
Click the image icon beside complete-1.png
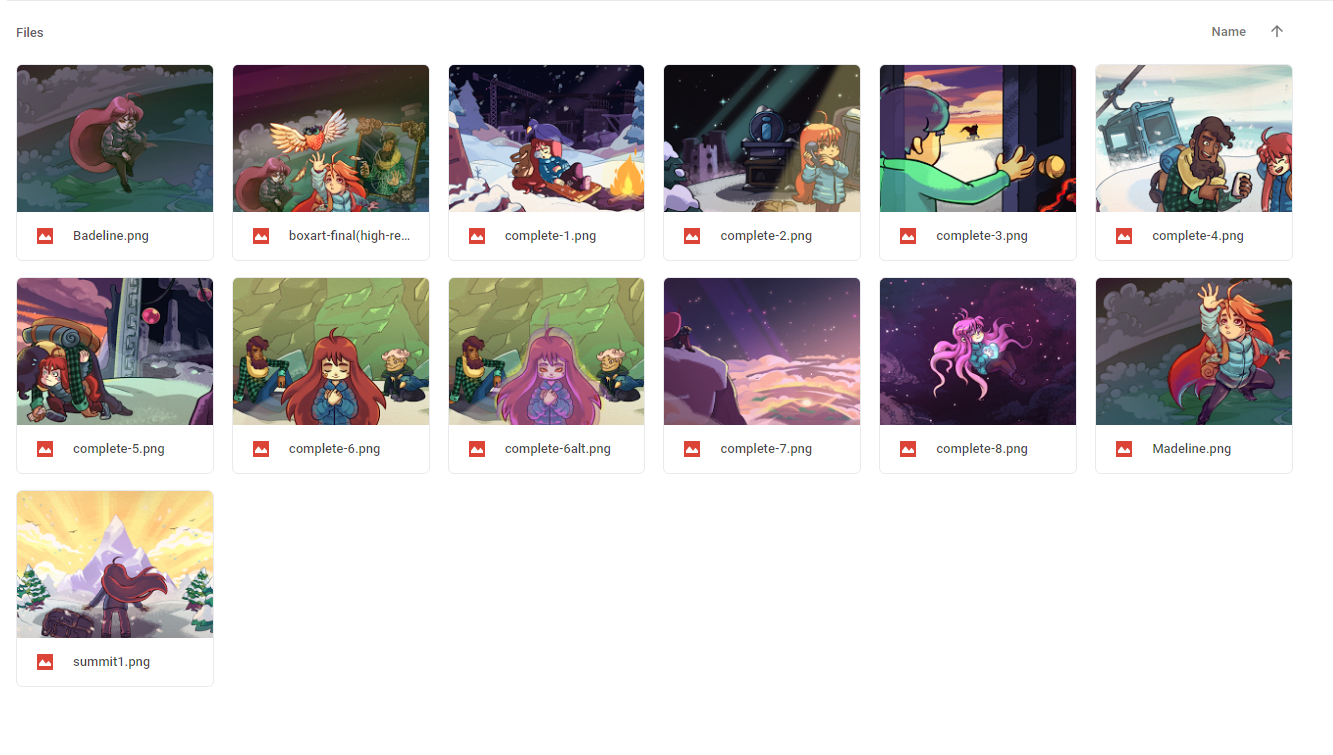(x=477, y=236)
